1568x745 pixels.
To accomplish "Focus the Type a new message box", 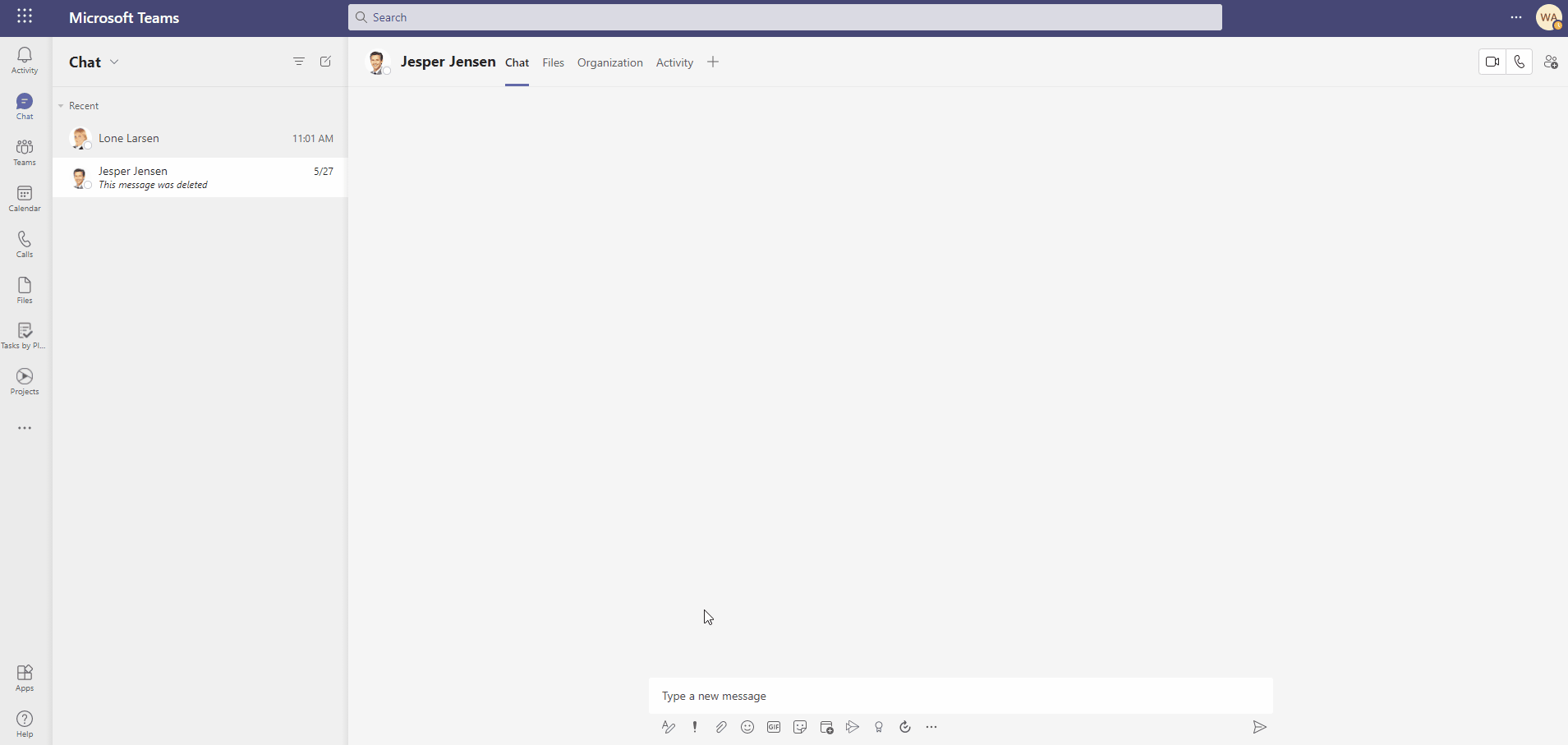I will click(961, 696).
